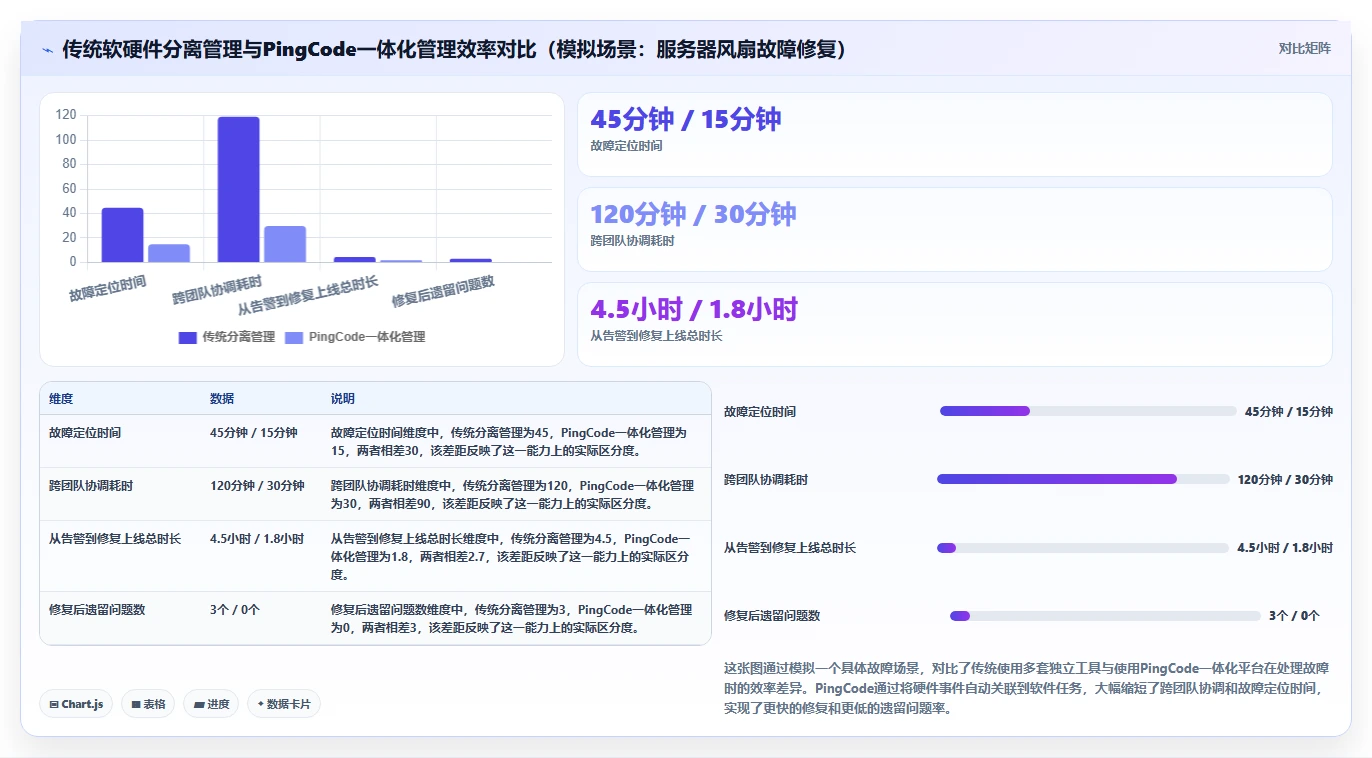Click the summary paragraph starting 这张图通过模拟

[1025, 688]
